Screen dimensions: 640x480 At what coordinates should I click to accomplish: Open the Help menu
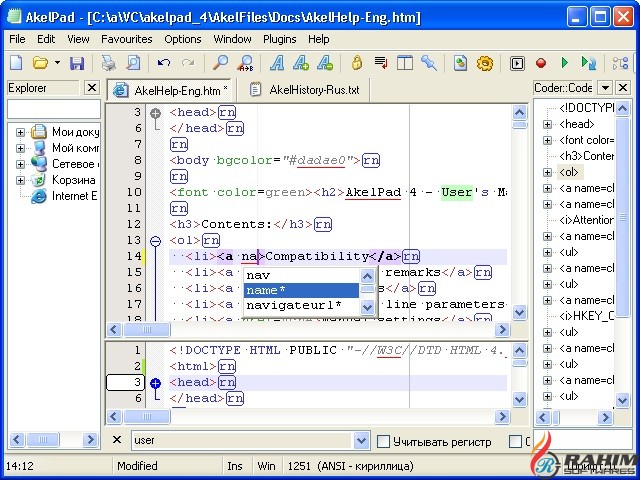click(x=318, y=39)
